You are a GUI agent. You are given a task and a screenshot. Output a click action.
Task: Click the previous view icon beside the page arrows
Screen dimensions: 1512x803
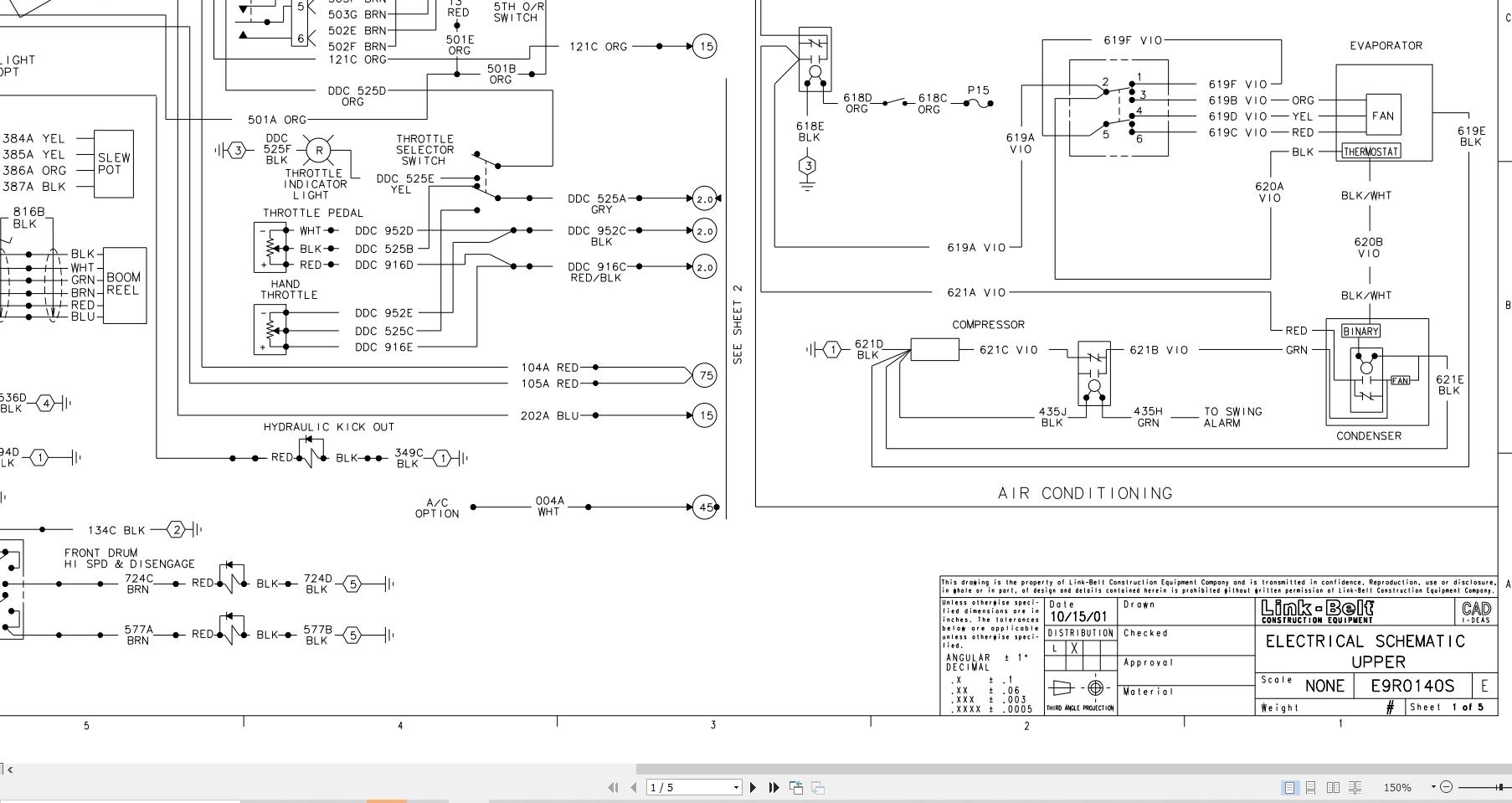coord(797,787)
